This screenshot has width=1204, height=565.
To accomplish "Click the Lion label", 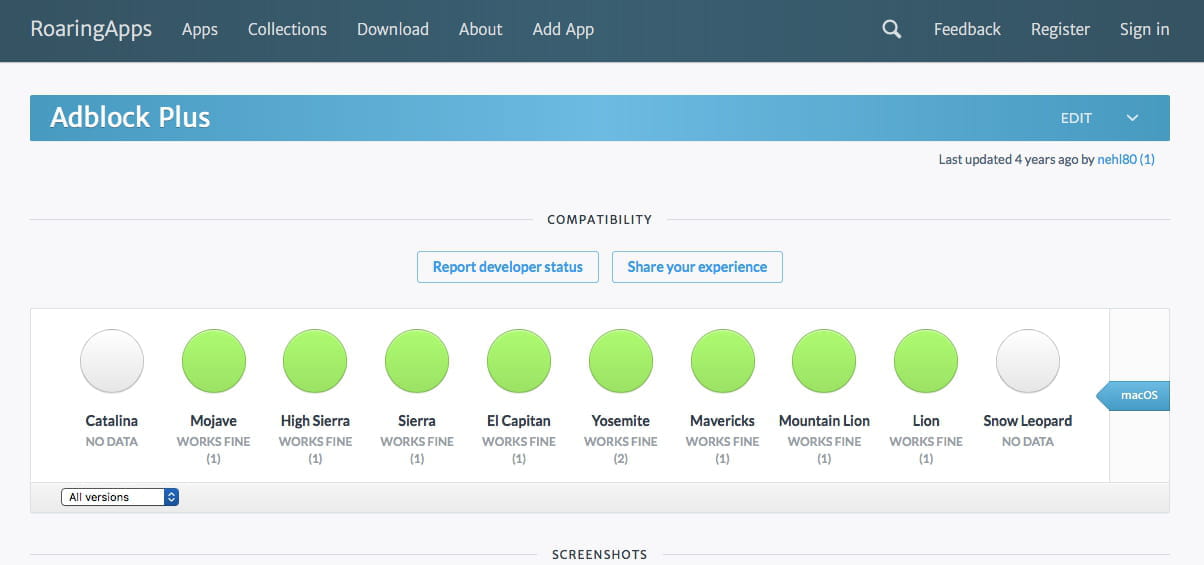I will coord(926,421).
